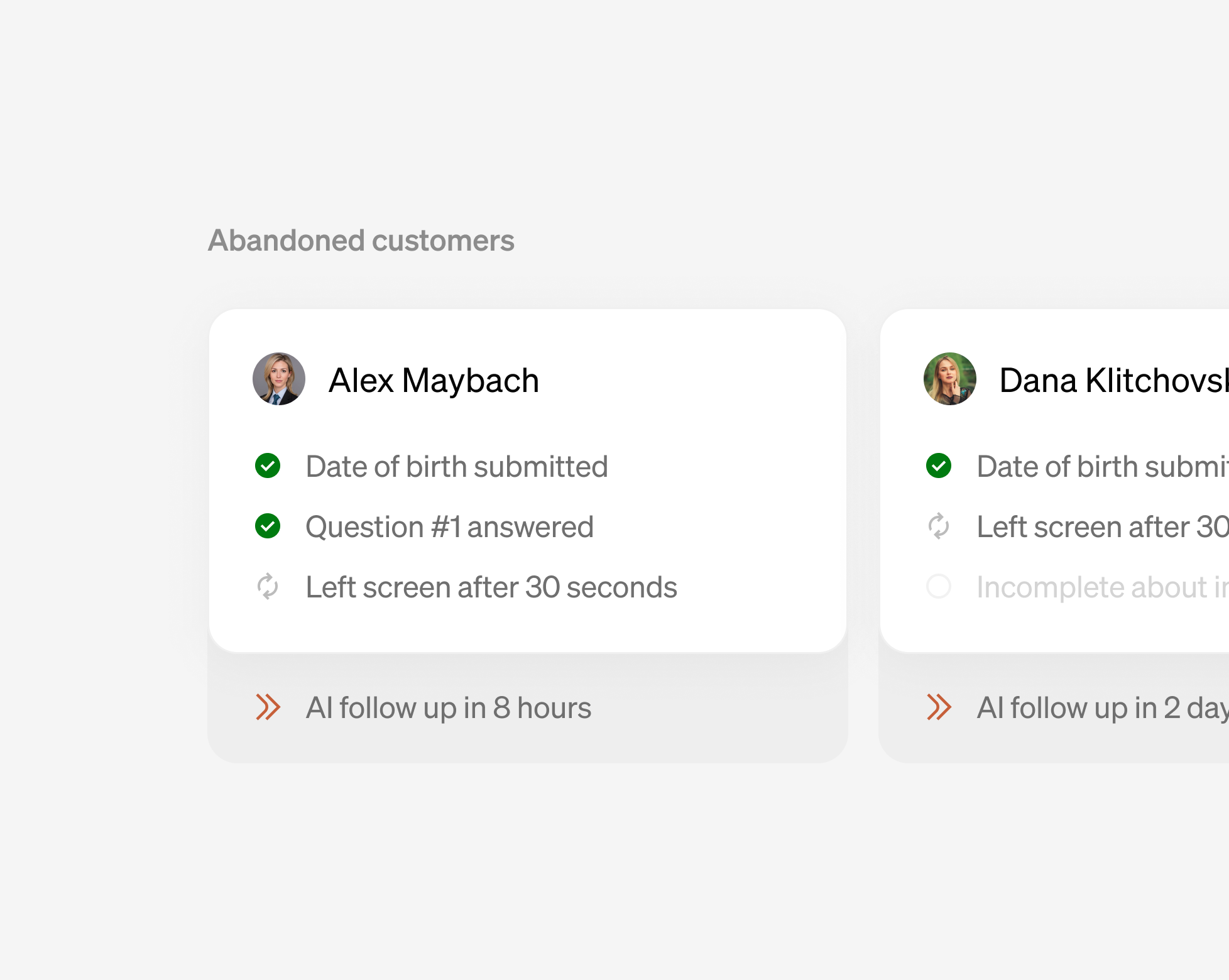Click the refresh icon in Alex's card
This screenshot has width=1229, height=980.
(x=268, y=586)
